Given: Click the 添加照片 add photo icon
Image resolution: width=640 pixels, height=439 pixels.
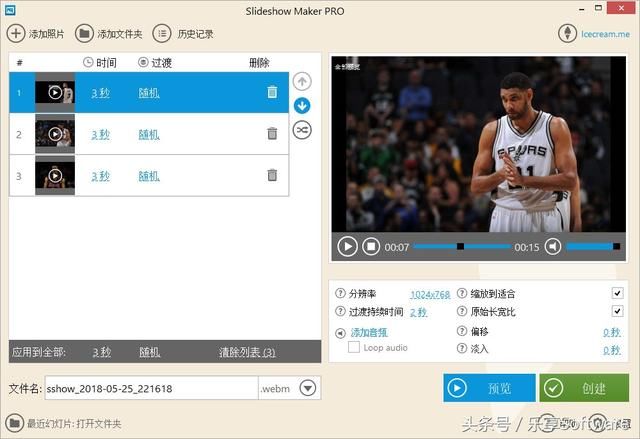Looking at the screenshot, I should (17, 33).
